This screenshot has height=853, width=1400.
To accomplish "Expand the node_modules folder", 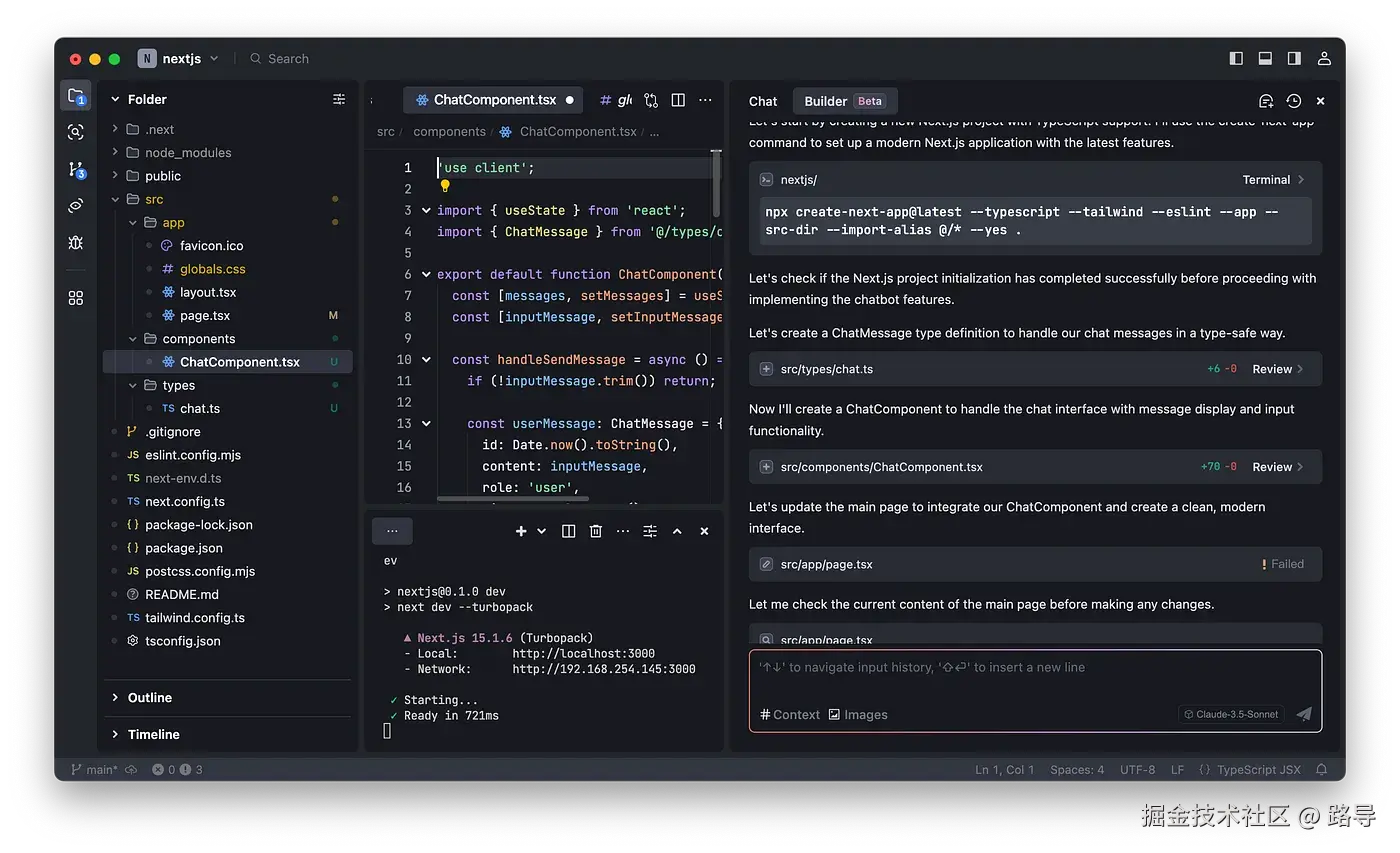I will pyautogui.click(x=115, y=152).
